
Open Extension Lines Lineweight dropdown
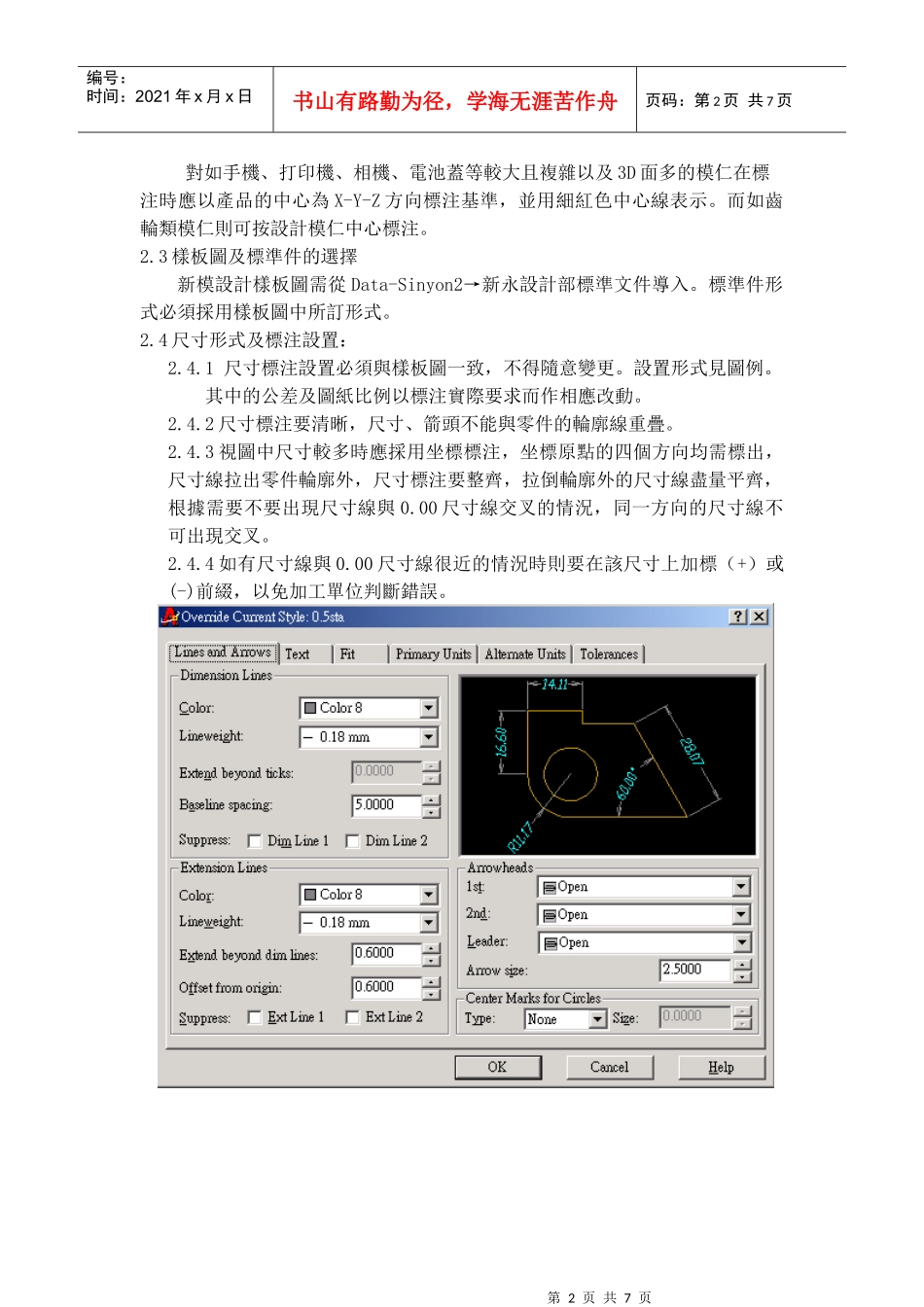429,923
